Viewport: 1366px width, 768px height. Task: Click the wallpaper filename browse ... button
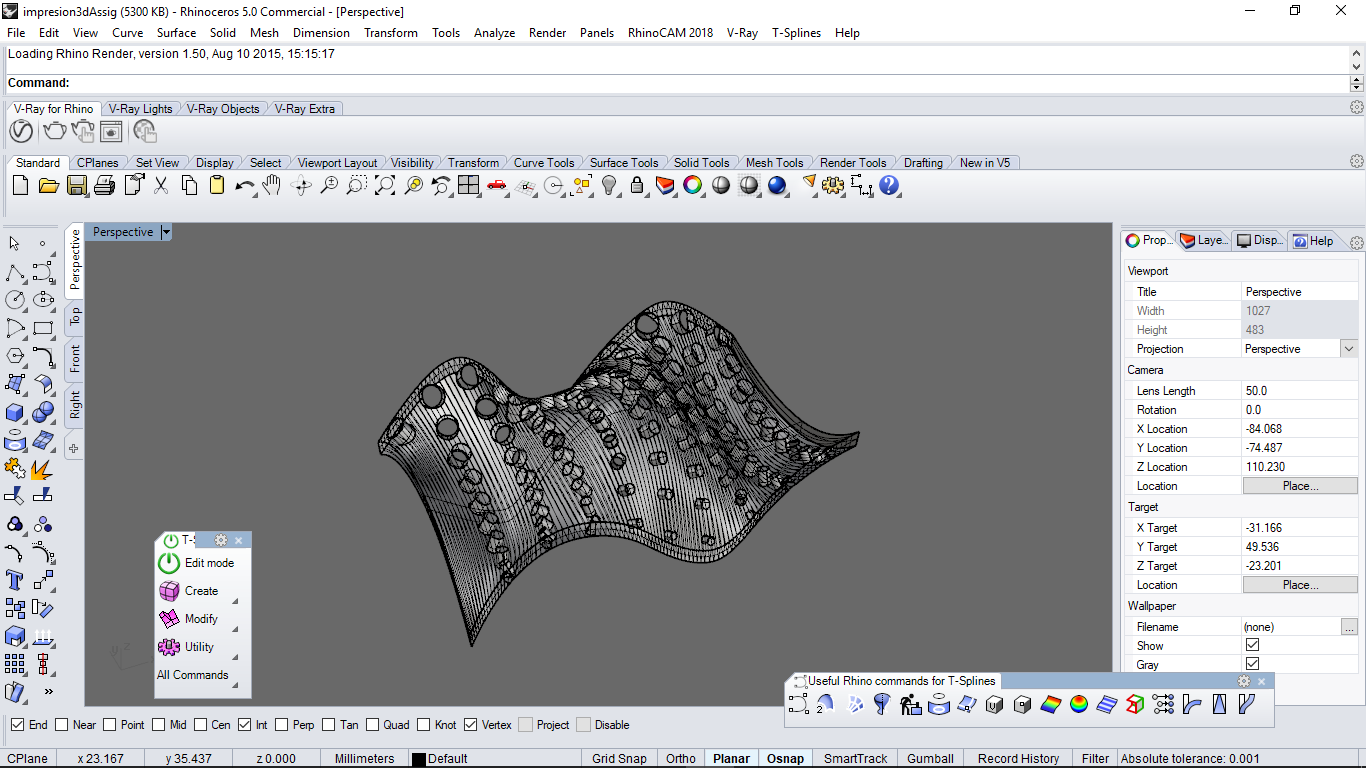click(1350, 627)
